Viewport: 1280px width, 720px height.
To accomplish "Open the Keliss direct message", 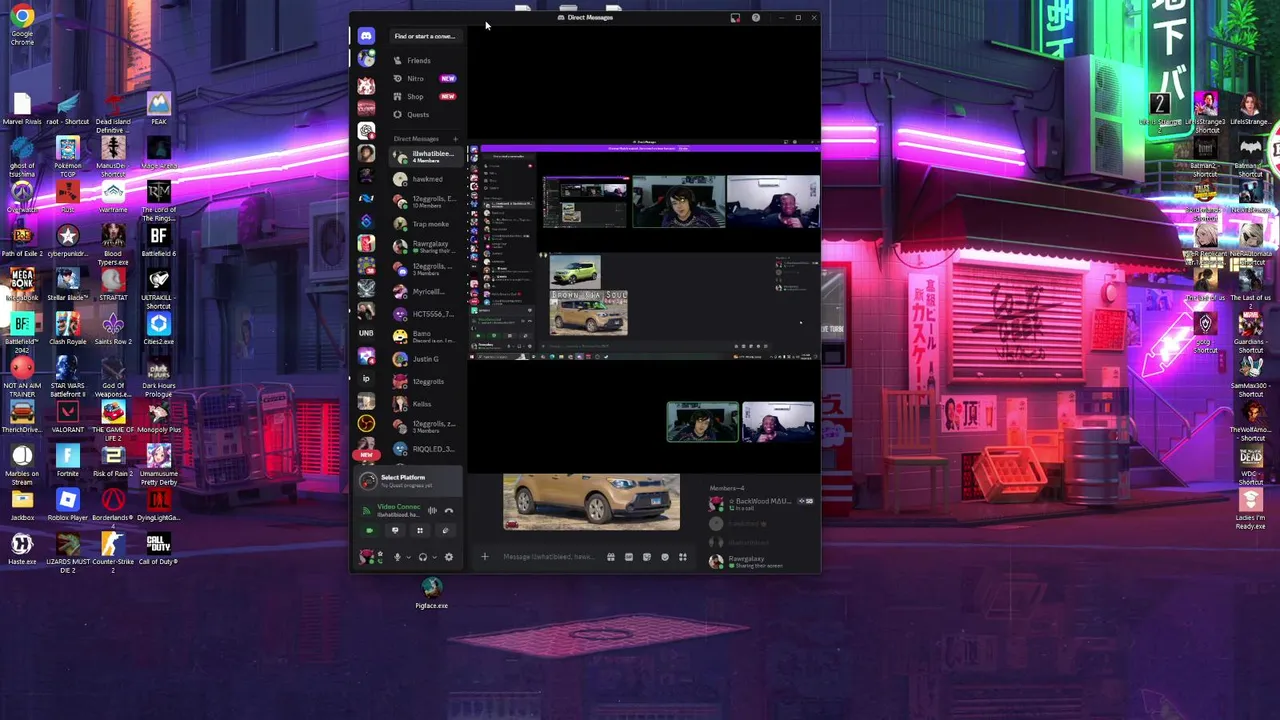I will click(427, 404).
